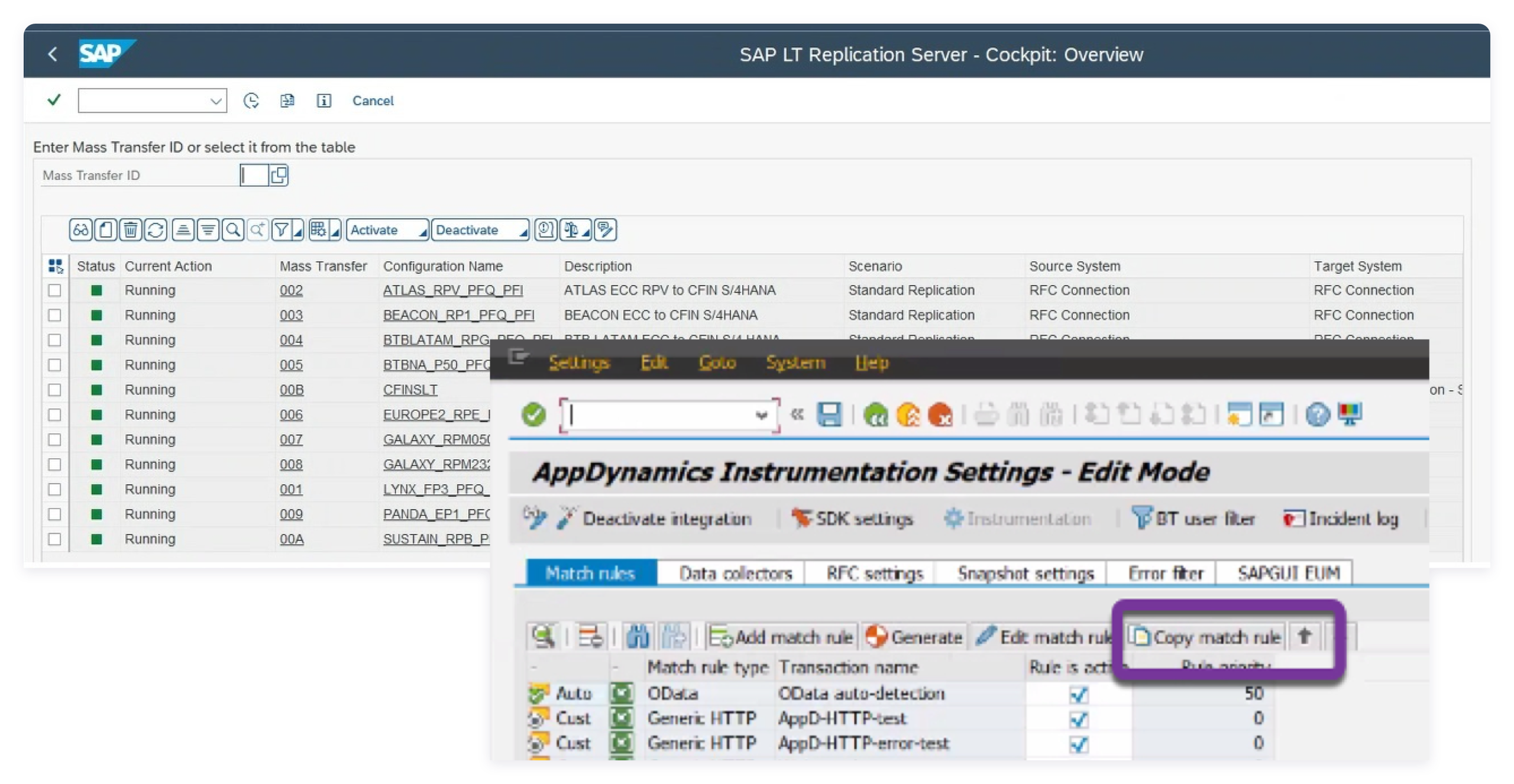1514x784 pixels.
Task: Click the glasses Display icon in the table toolbar
Action: point(80,229)
